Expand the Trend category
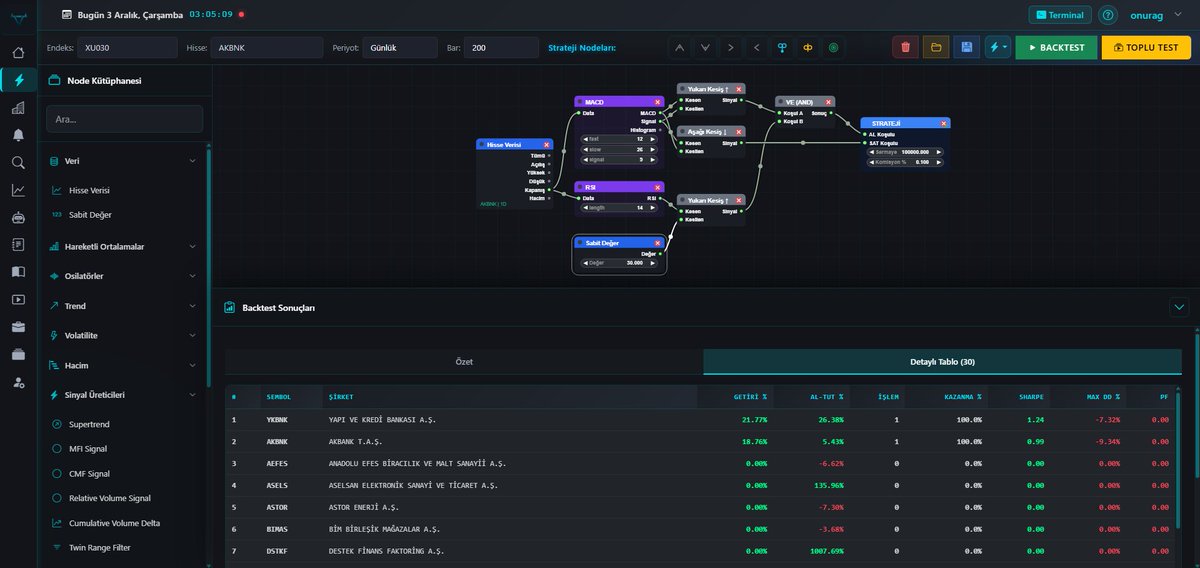 (193, 306)
